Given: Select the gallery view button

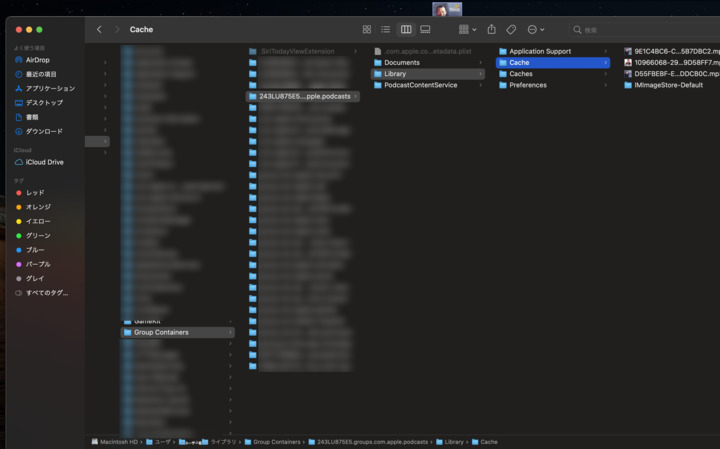Looking at the screenshot, I should (425, 30).
